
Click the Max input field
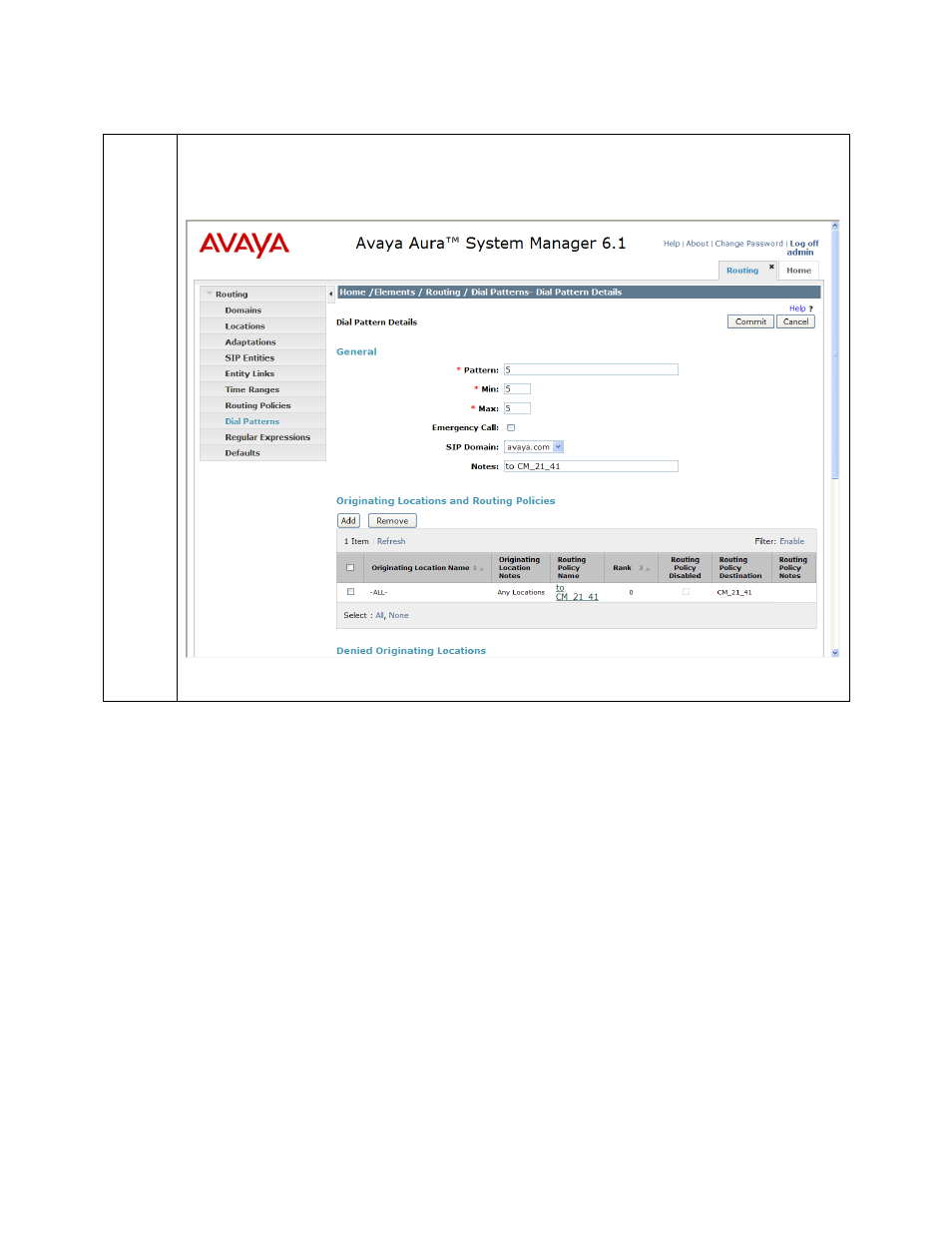point(517,408)
